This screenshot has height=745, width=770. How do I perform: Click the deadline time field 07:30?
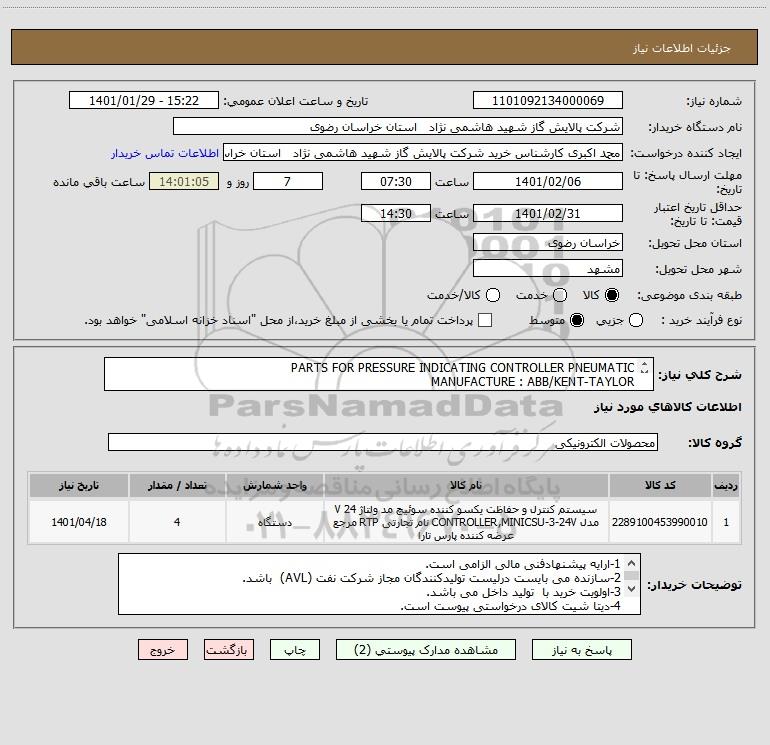pyautogui.click(x=396, y=181)
